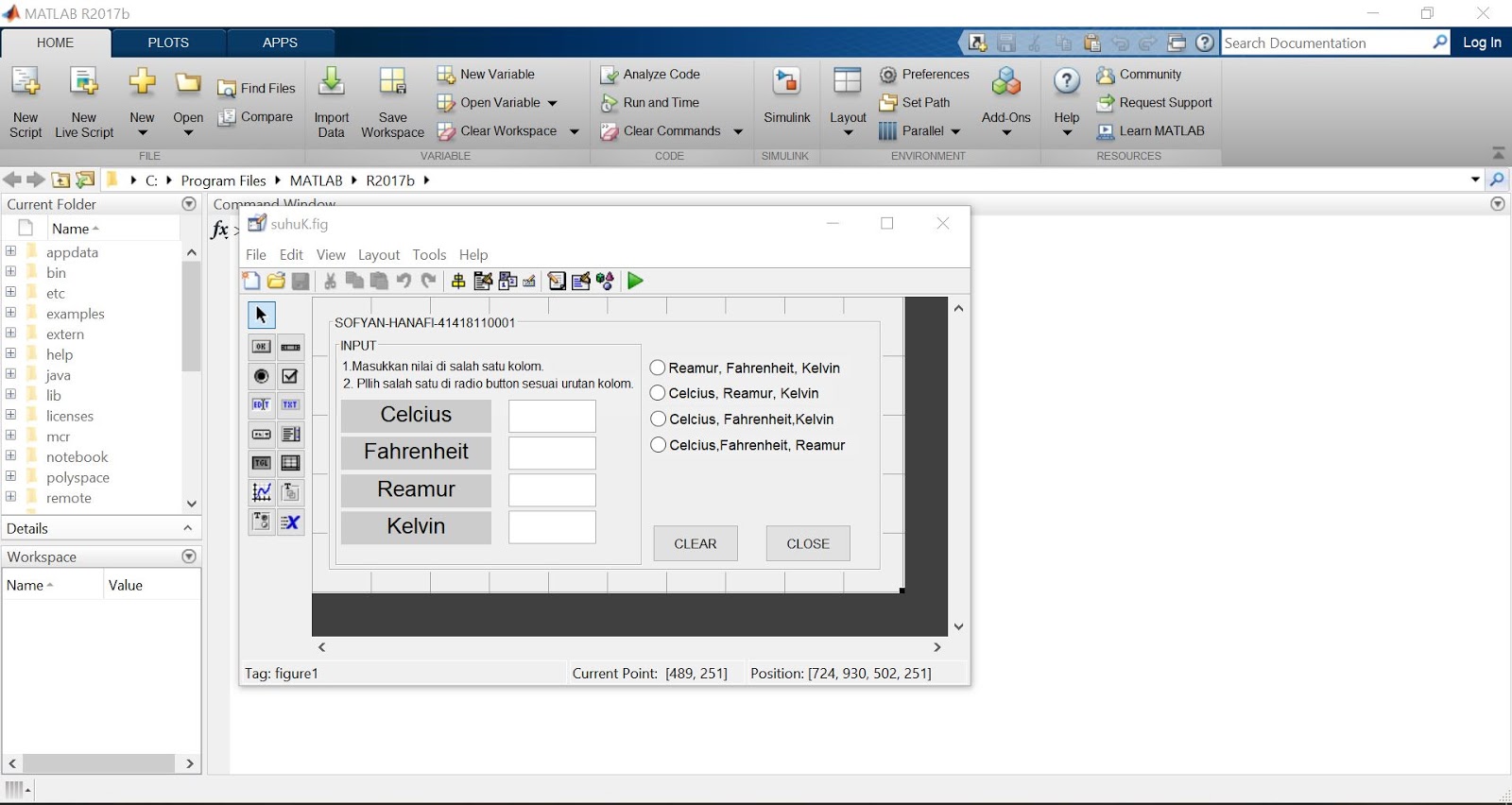The height and width of the screenshot is (805, 1512).
Task: Pick the Check Box component in palette
Action: click(291, 376)
